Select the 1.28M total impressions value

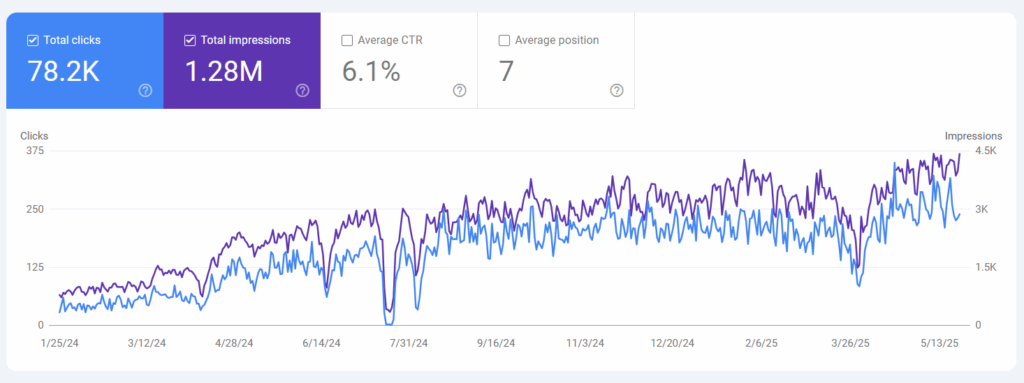click(x=224, y=71)
